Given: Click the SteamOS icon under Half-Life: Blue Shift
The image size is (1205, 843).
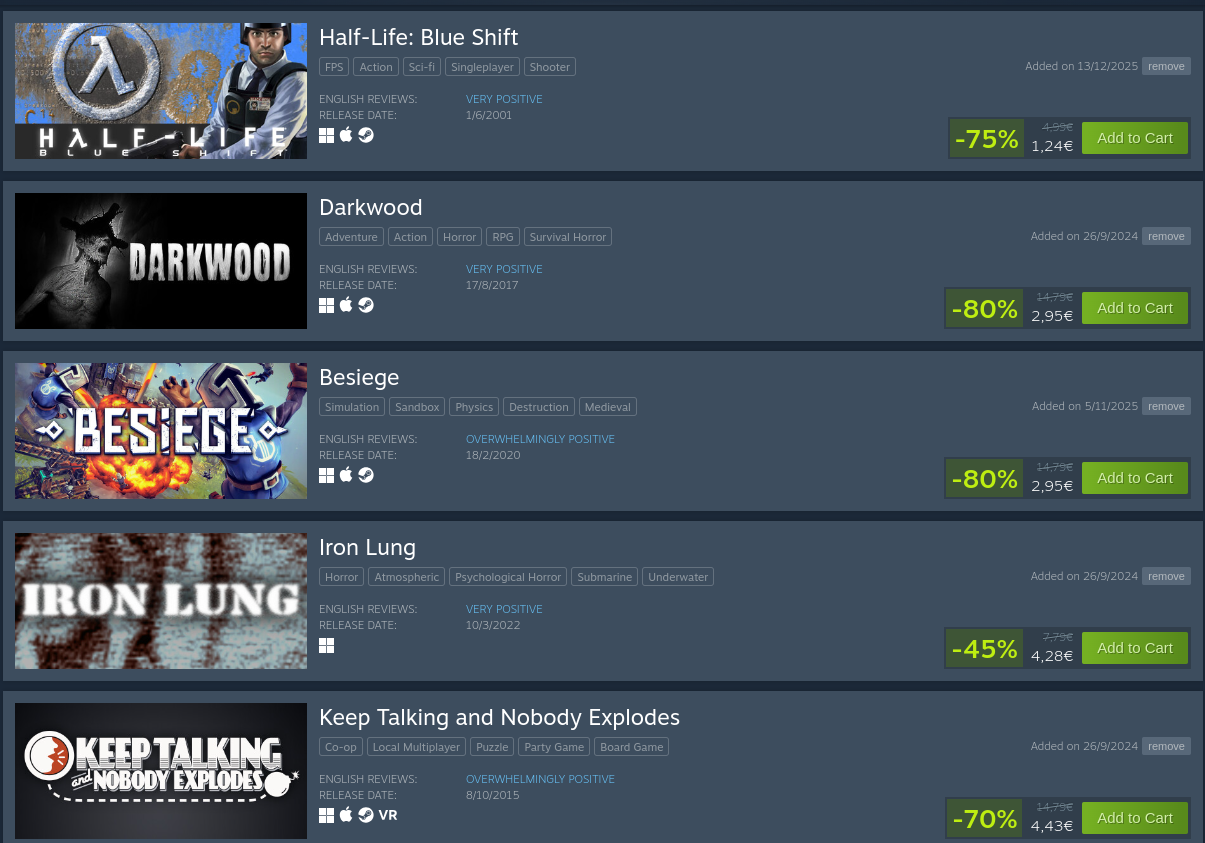Looking at the screenshot, I should [x=366, y=135].
